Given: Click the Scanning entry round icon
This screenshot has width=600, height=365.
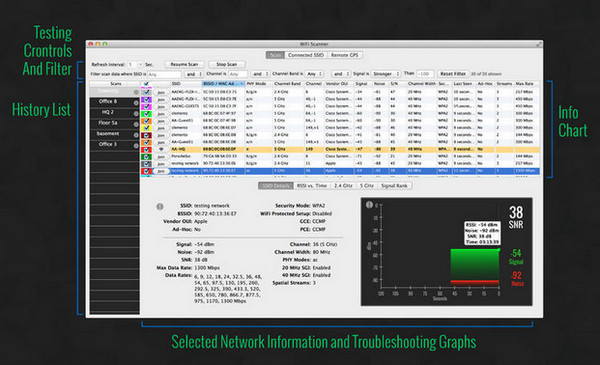Looking at the screenshot, I should coord(136,92).
